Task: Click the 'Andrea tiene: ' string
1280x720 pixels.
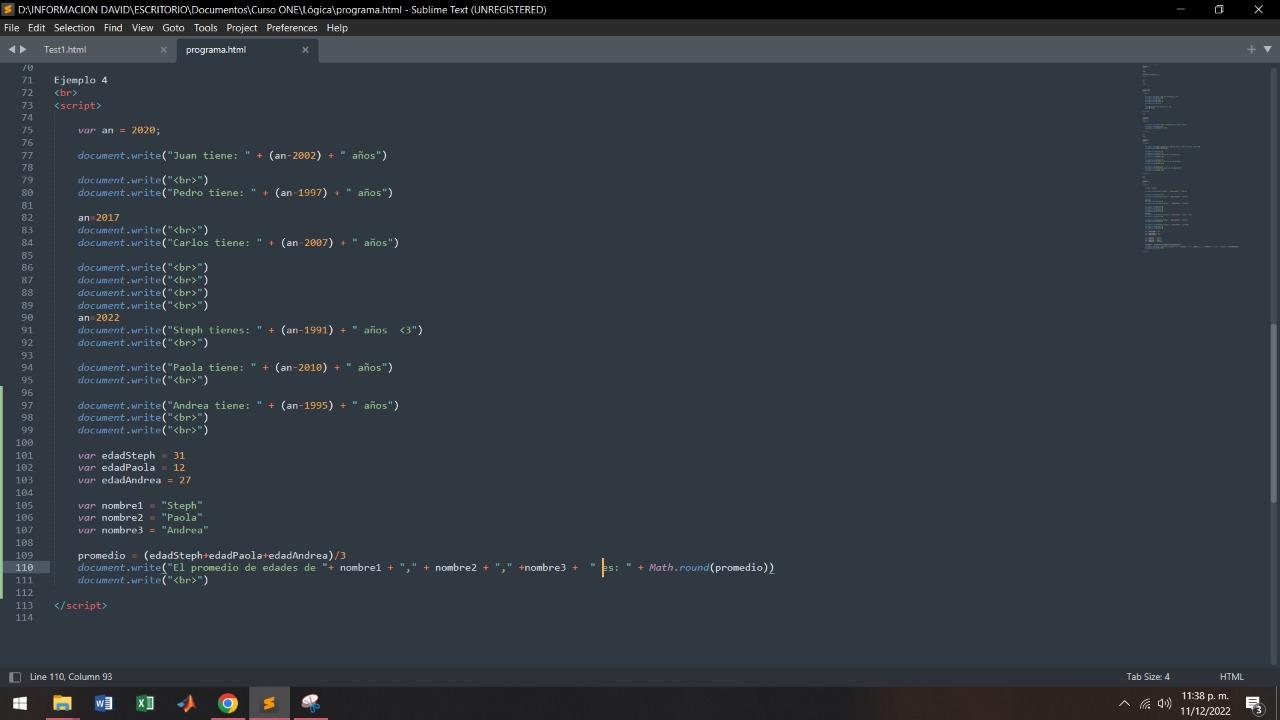Action: (217, 405)
